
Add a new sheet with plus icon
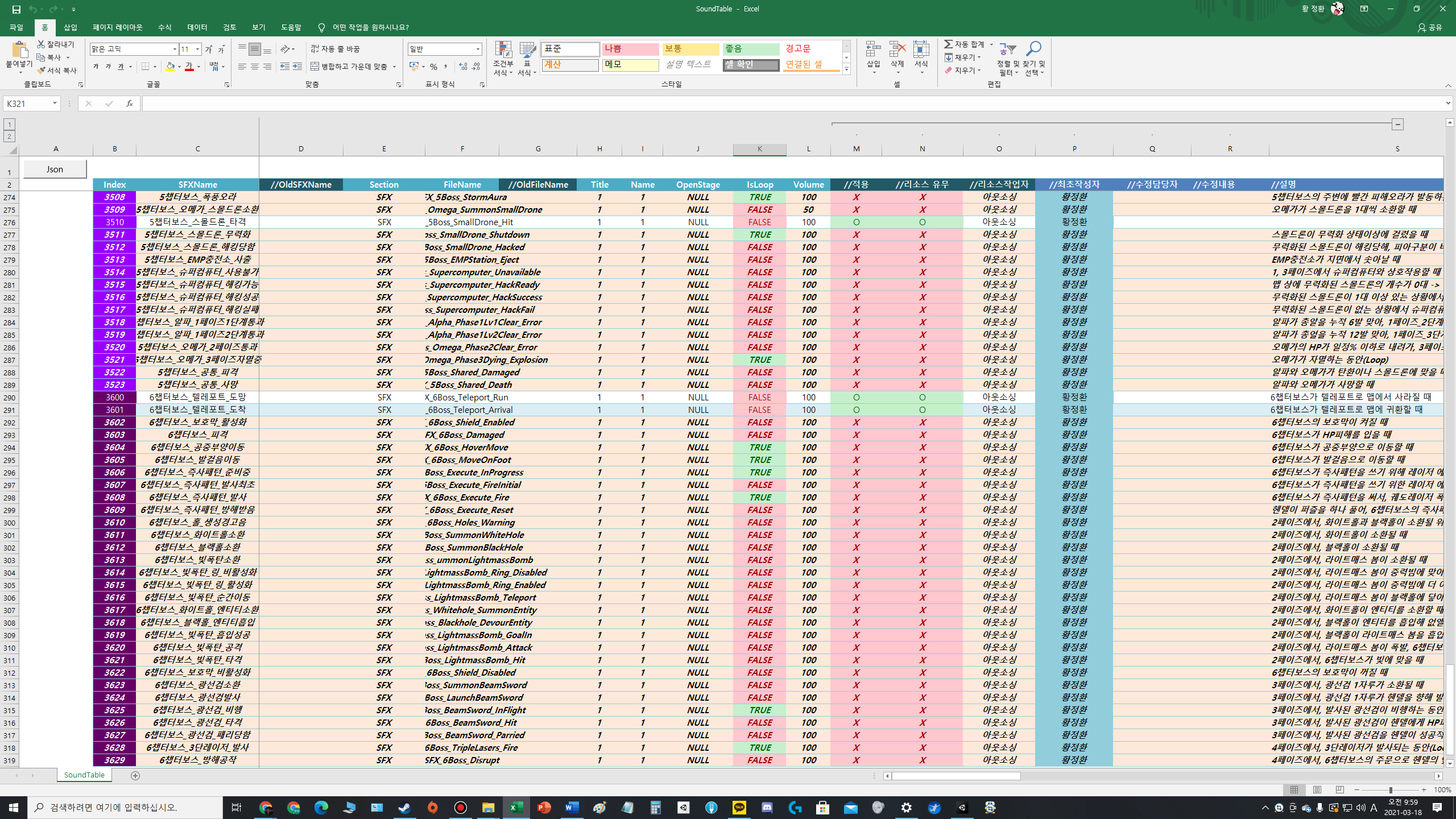click(135, 775)
